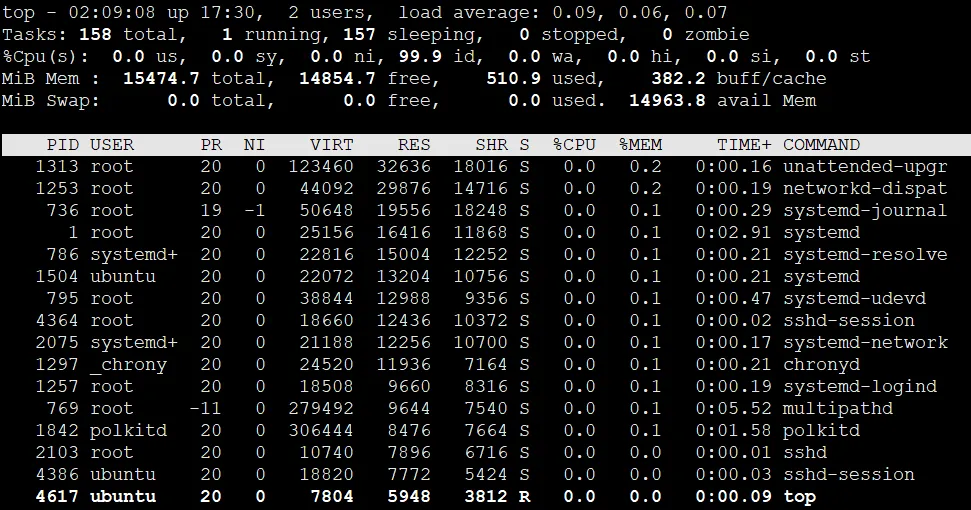Click the %MEM column header

coord(640,145)
